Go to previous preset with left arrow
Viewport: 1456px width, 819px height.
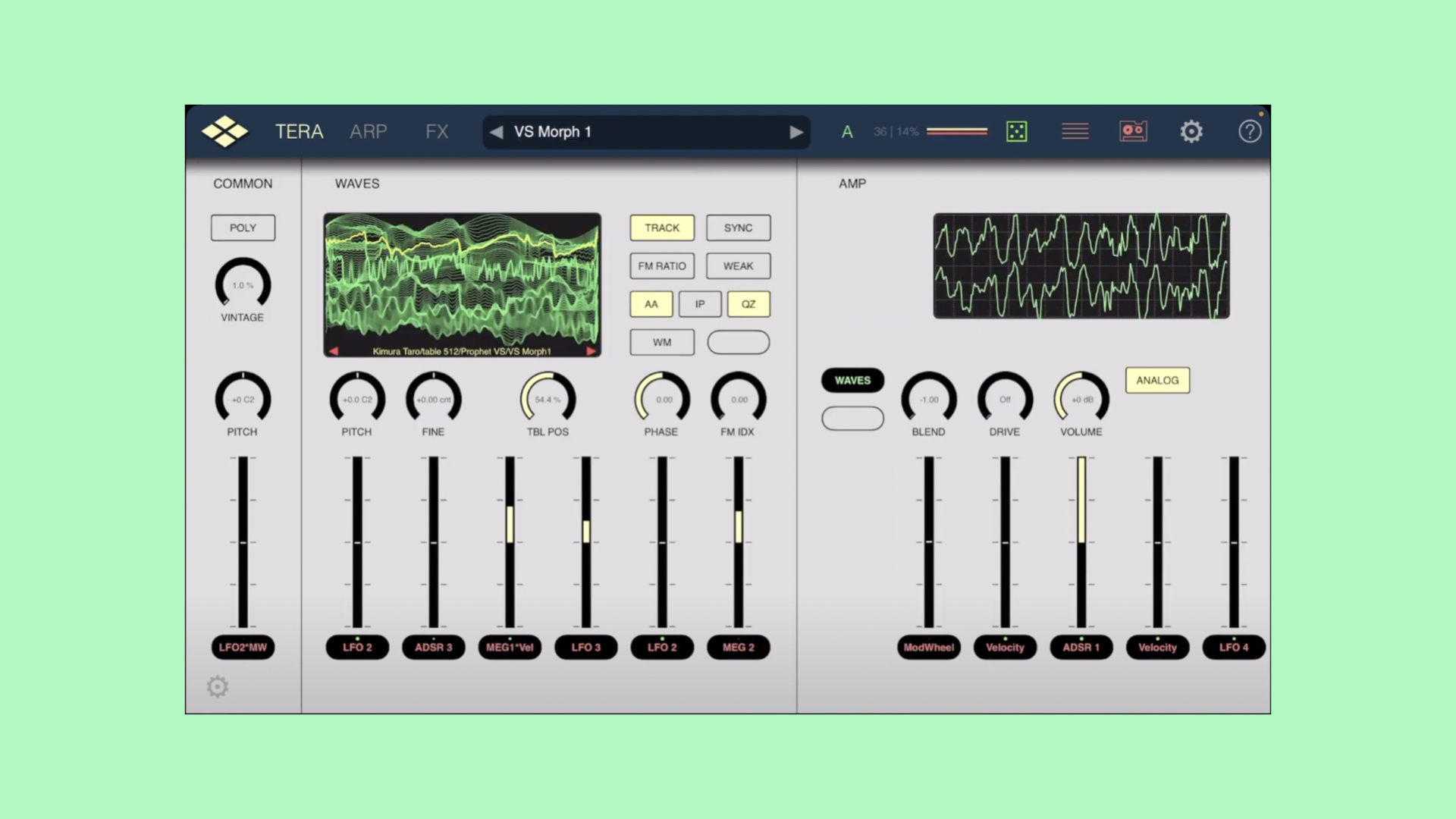click(496, 132)
